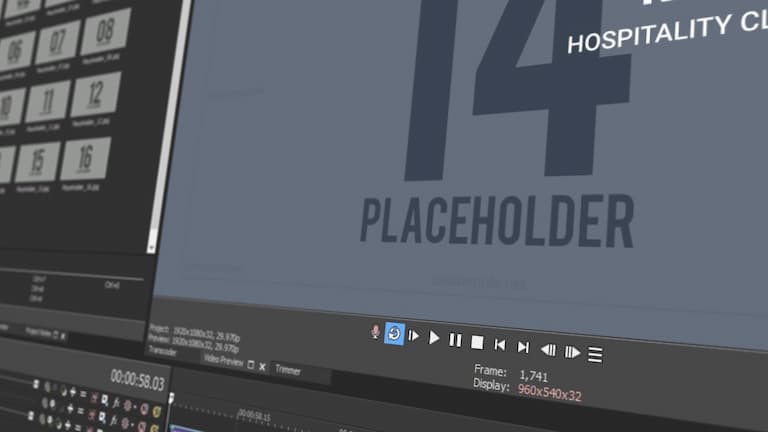Image resolution: width=768 pixels, height=432 pixels.
Task: Click track motion icon on the first track
Action: point(105,401)
